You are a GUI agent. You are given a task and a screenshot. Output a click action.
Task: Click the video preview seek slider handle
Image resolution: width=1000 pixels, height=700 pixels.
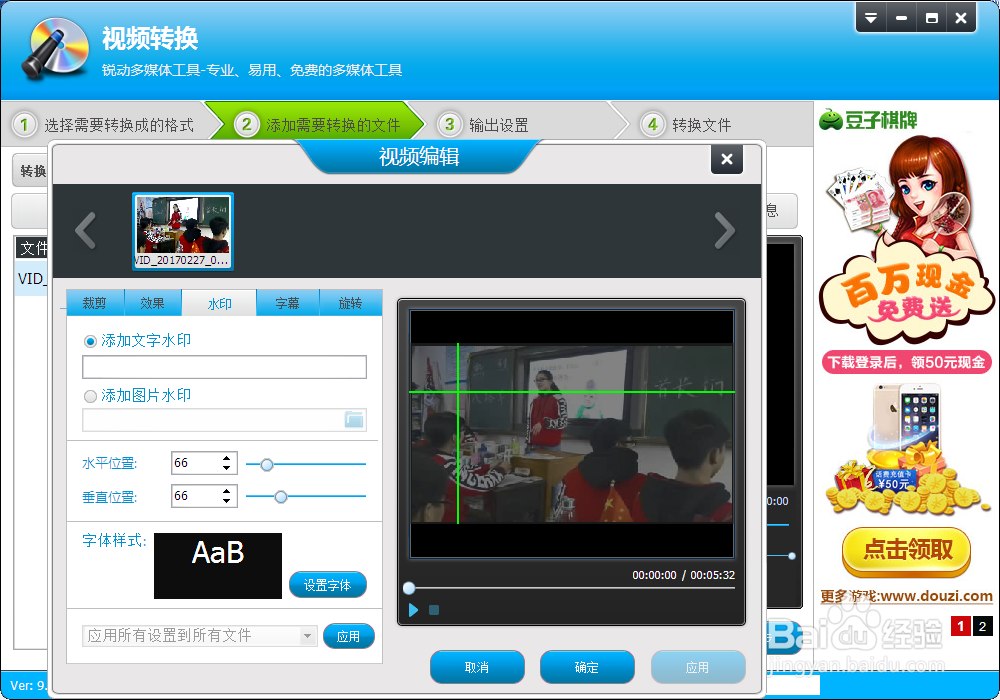pyautogui.click(x=409, y=588)
